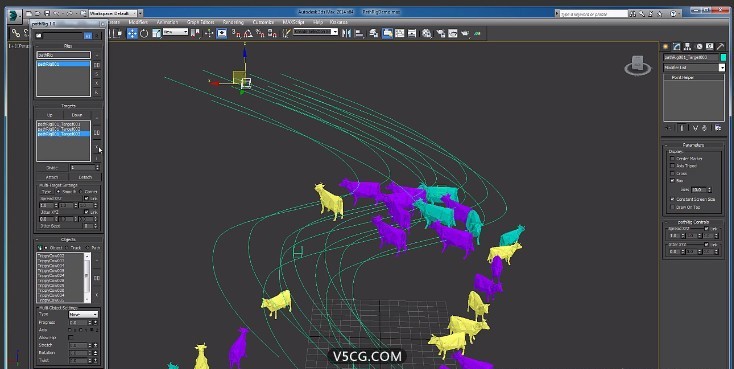Enable the Draw On Top checkbox
The width and height of the screenshot is (734, 369).
673,207
